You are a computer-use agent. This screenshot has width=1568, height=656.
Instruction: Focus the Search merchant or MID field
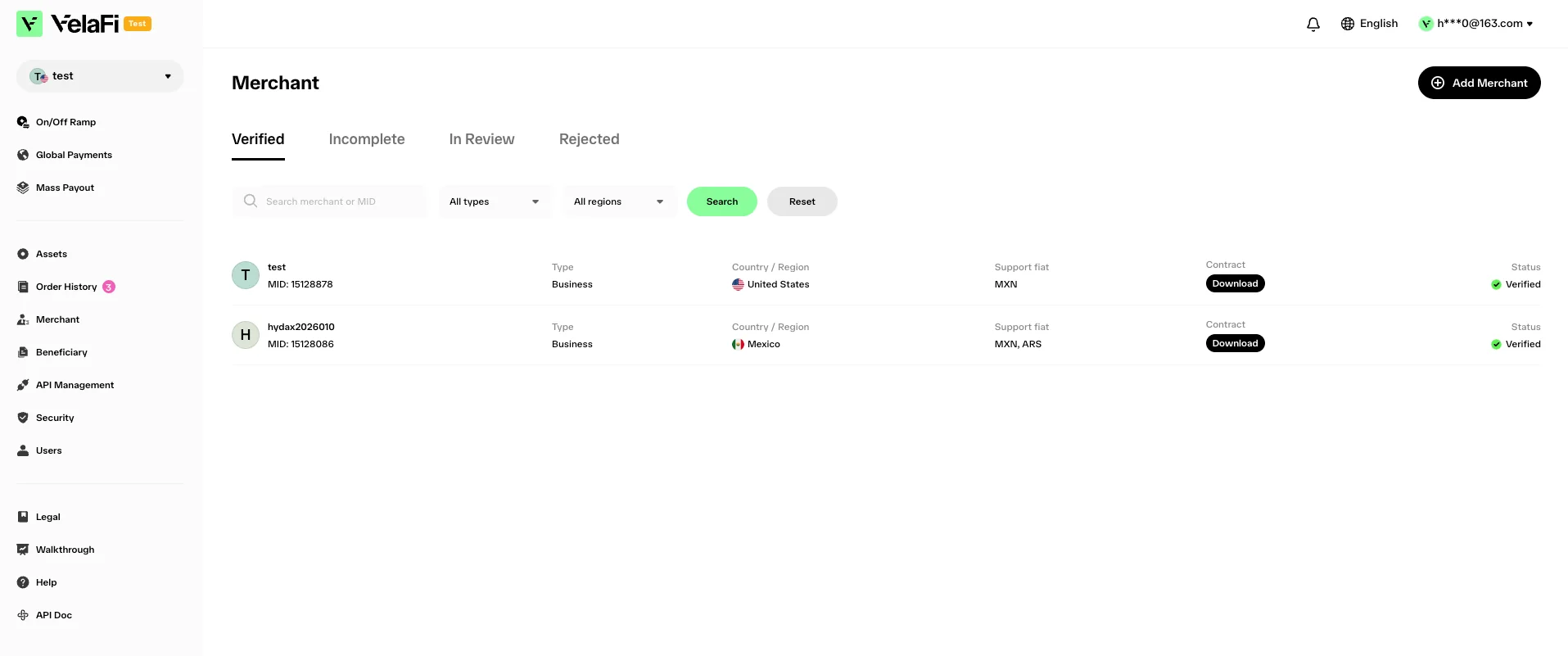[x=329, y=201]
